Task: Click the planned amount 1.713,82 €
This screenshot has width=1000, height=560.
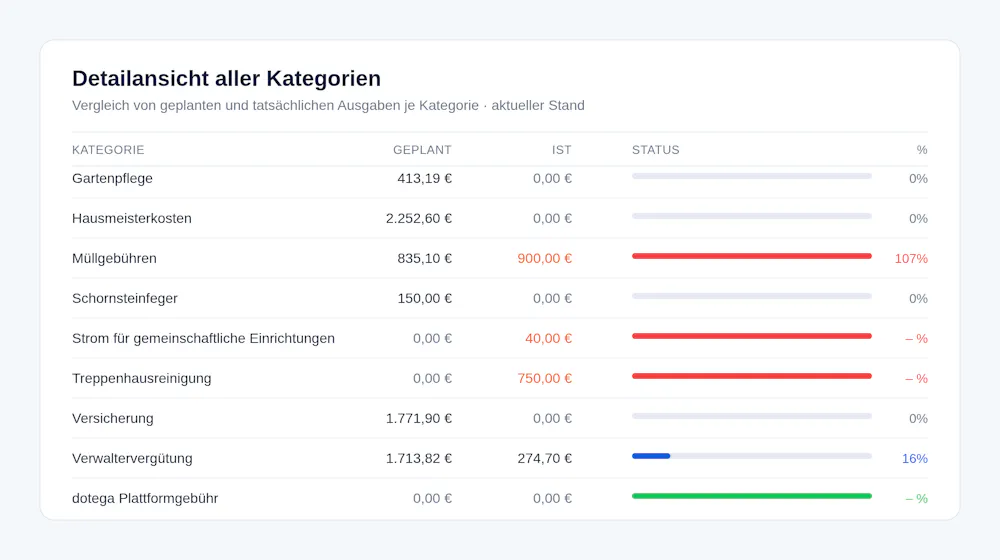Action: [x=418, y=458]
